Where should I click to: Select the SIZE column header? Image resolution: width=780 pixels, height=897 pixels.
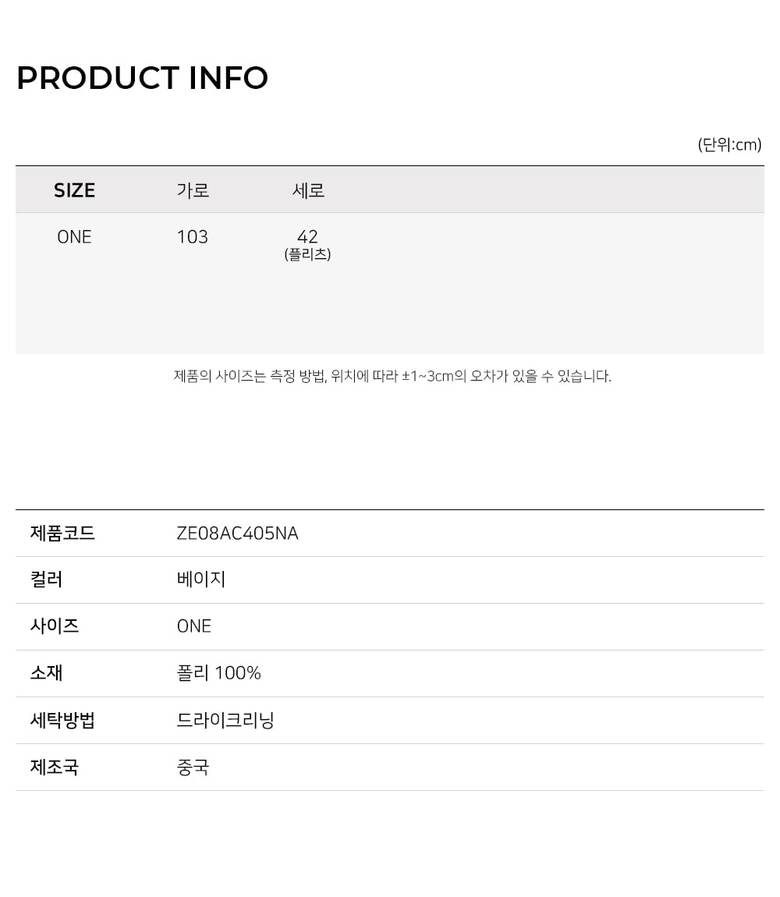tap(74, 190)
